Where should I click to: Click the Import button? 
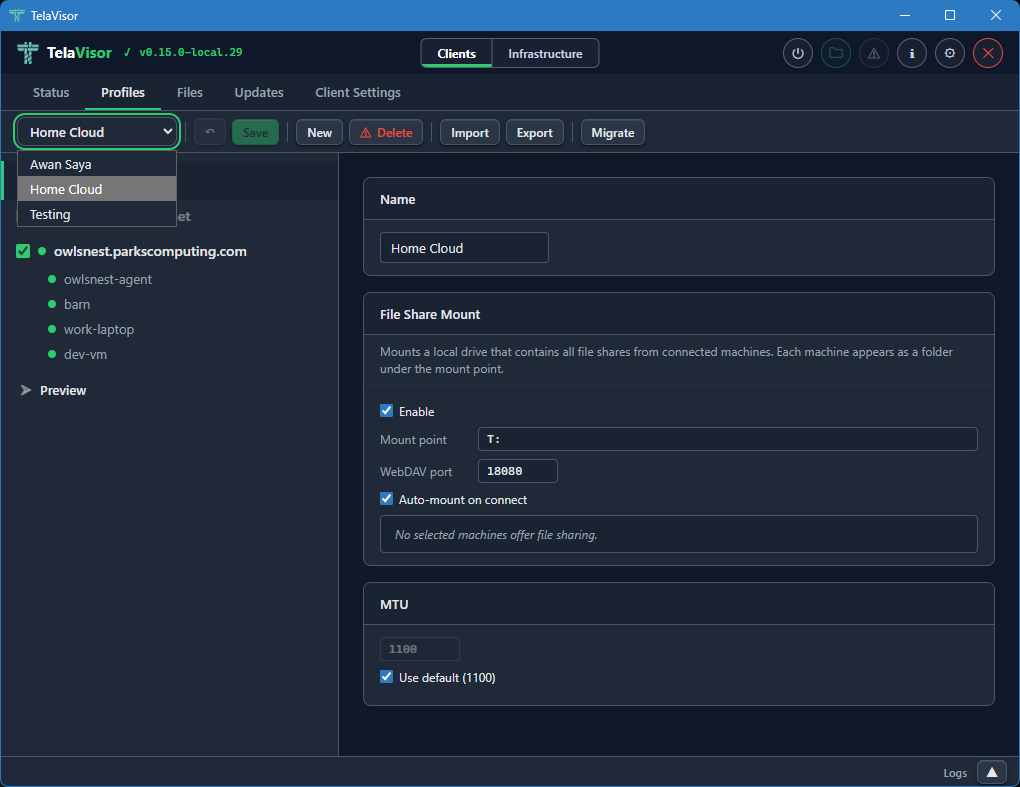(x=470, y=132)
